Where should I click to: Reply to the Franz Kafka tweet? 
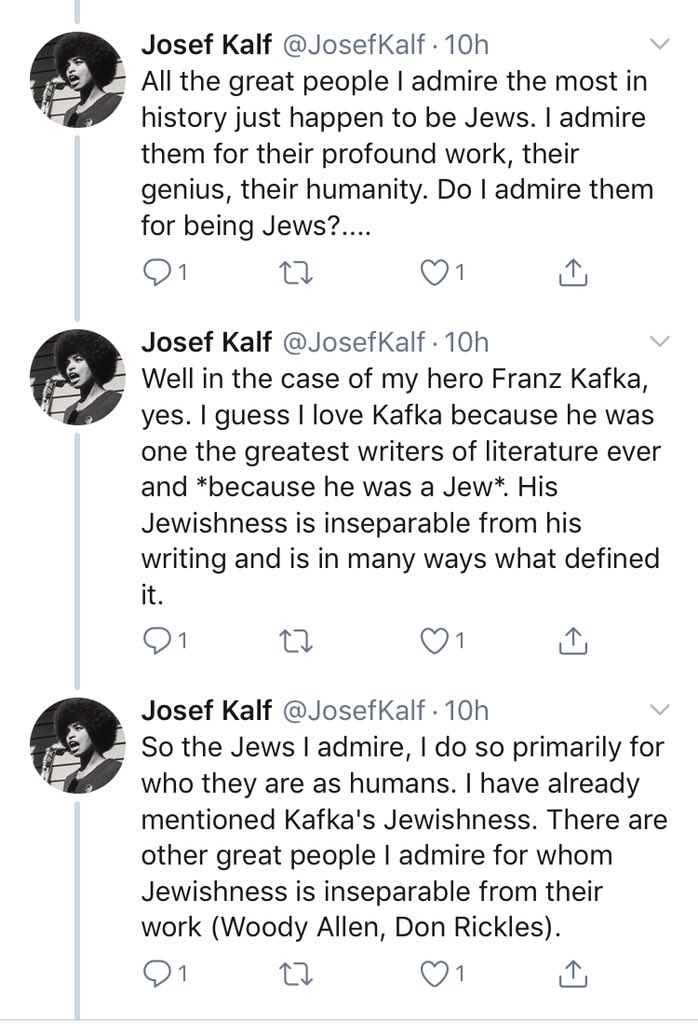[155, 642]
